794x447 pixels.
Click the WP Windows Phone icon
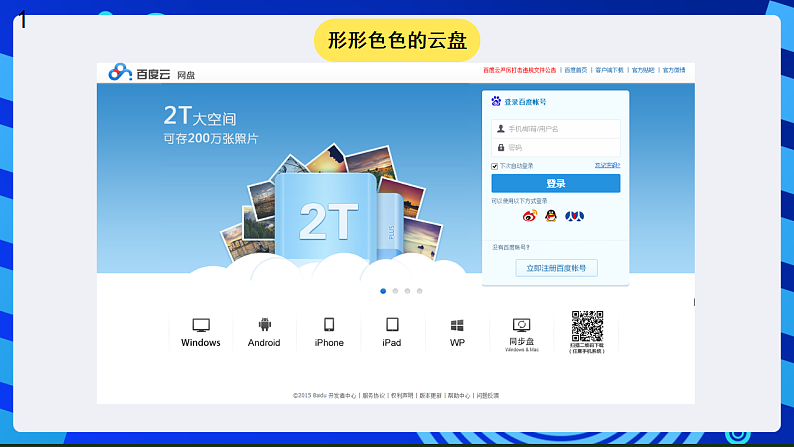point(457,326)
